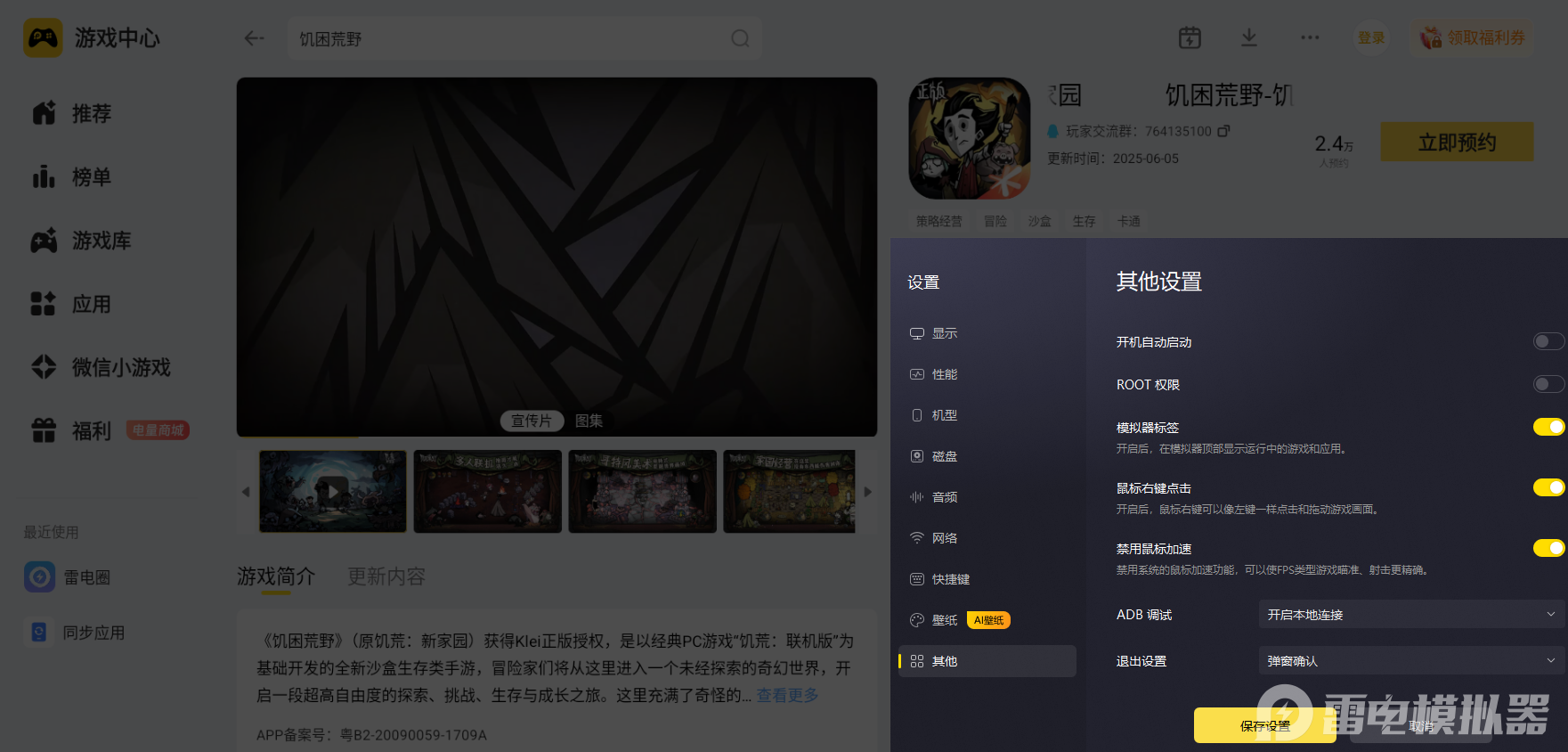The width and height of the screenshot is (1568, 752).
Task: Click the search box with 饥困荒野
Action: 524,38
